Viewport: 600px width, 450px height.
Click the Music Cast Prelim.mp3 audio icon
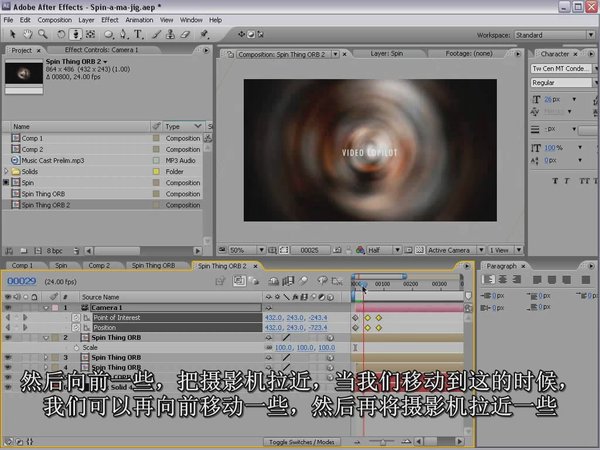point(15,160)
